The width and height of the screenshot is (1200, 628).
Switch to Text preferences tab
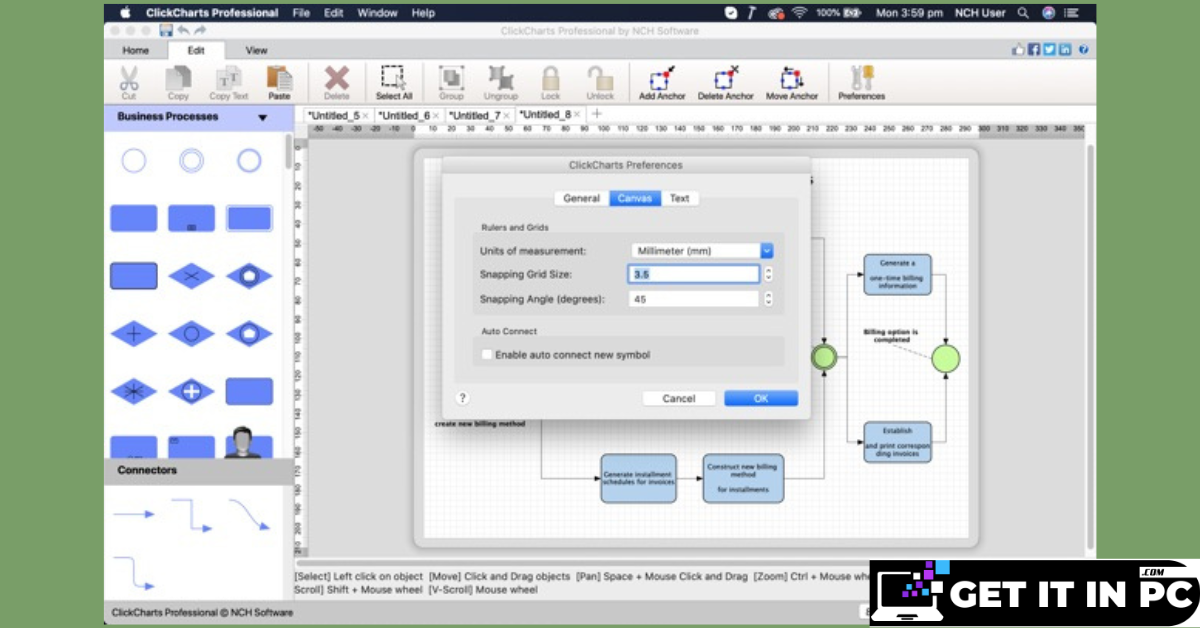(680, 198)
